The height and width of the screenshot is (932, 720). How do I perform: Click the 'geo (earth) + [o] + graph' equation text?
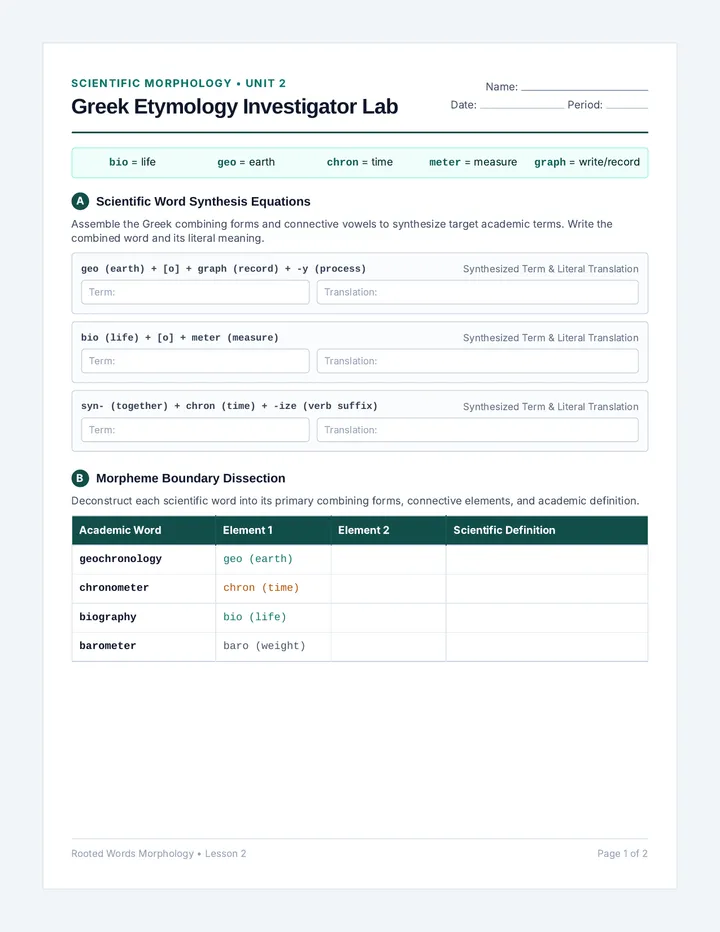(x=224, y=269)
